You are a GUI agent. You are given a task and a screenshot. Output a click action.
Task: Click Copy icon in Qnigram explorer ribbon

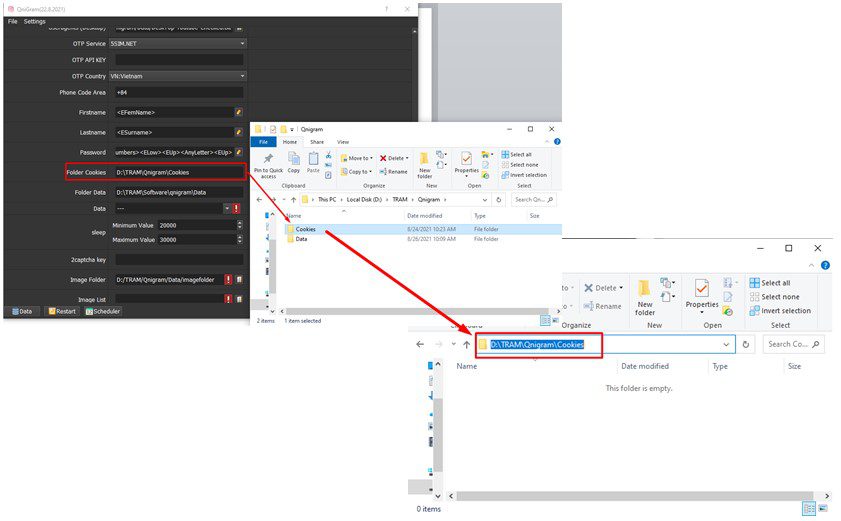point(293,163)
